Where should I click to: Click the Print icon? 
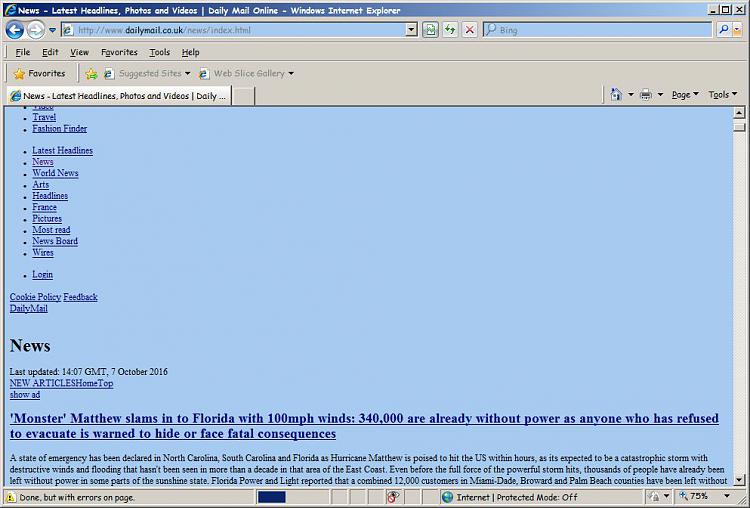(646, 95)
